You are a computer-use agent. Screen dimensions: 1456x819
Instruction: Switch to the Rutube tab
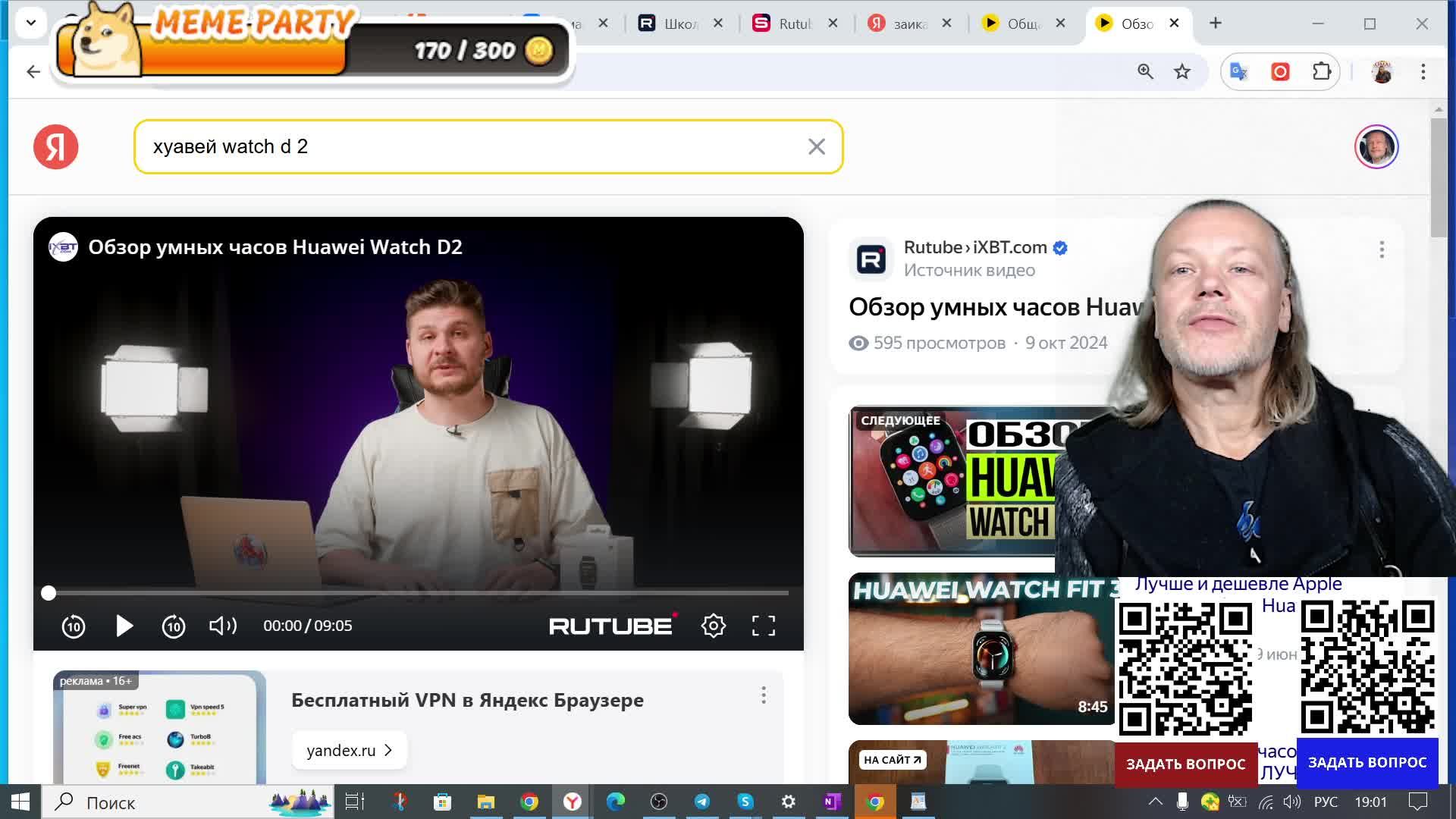coord(793,24)
